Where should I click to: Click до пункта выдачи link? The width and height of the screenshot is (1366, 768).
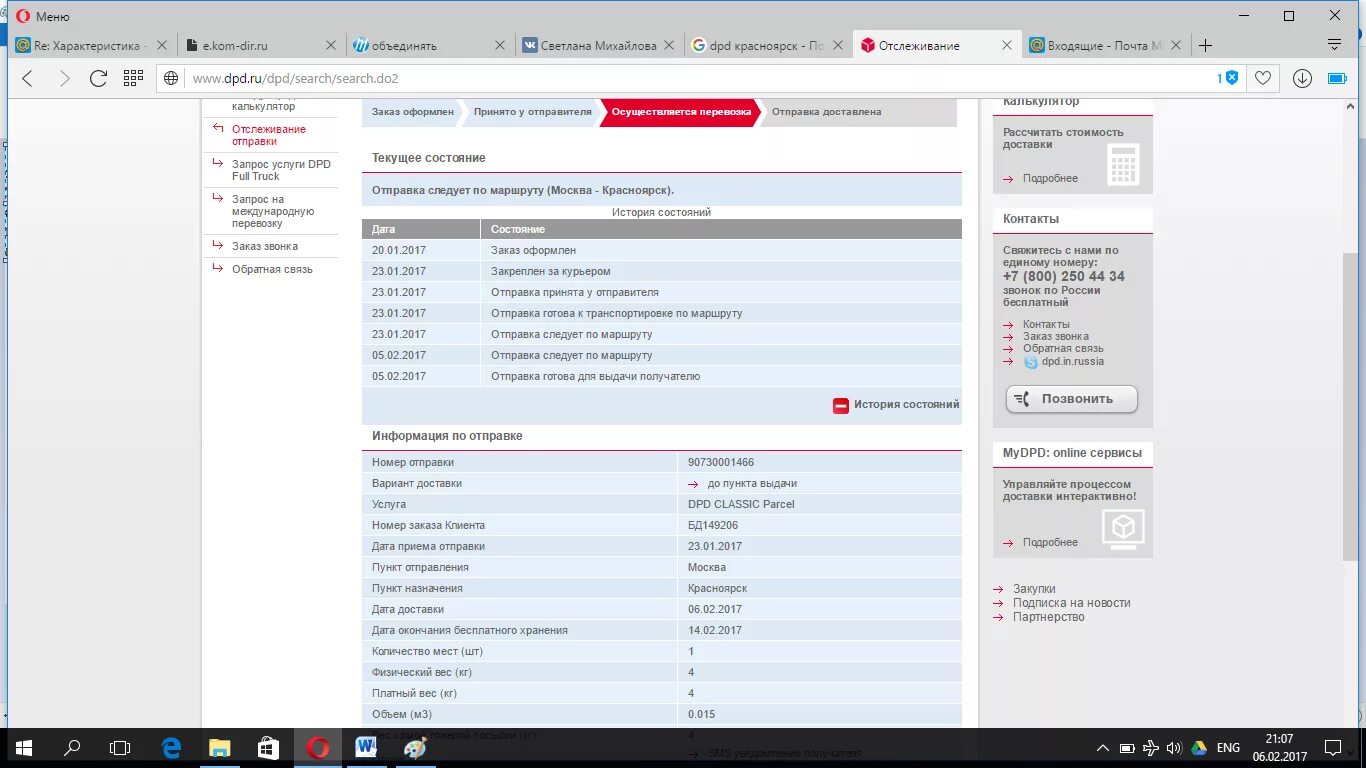click(x=752, y=483)
